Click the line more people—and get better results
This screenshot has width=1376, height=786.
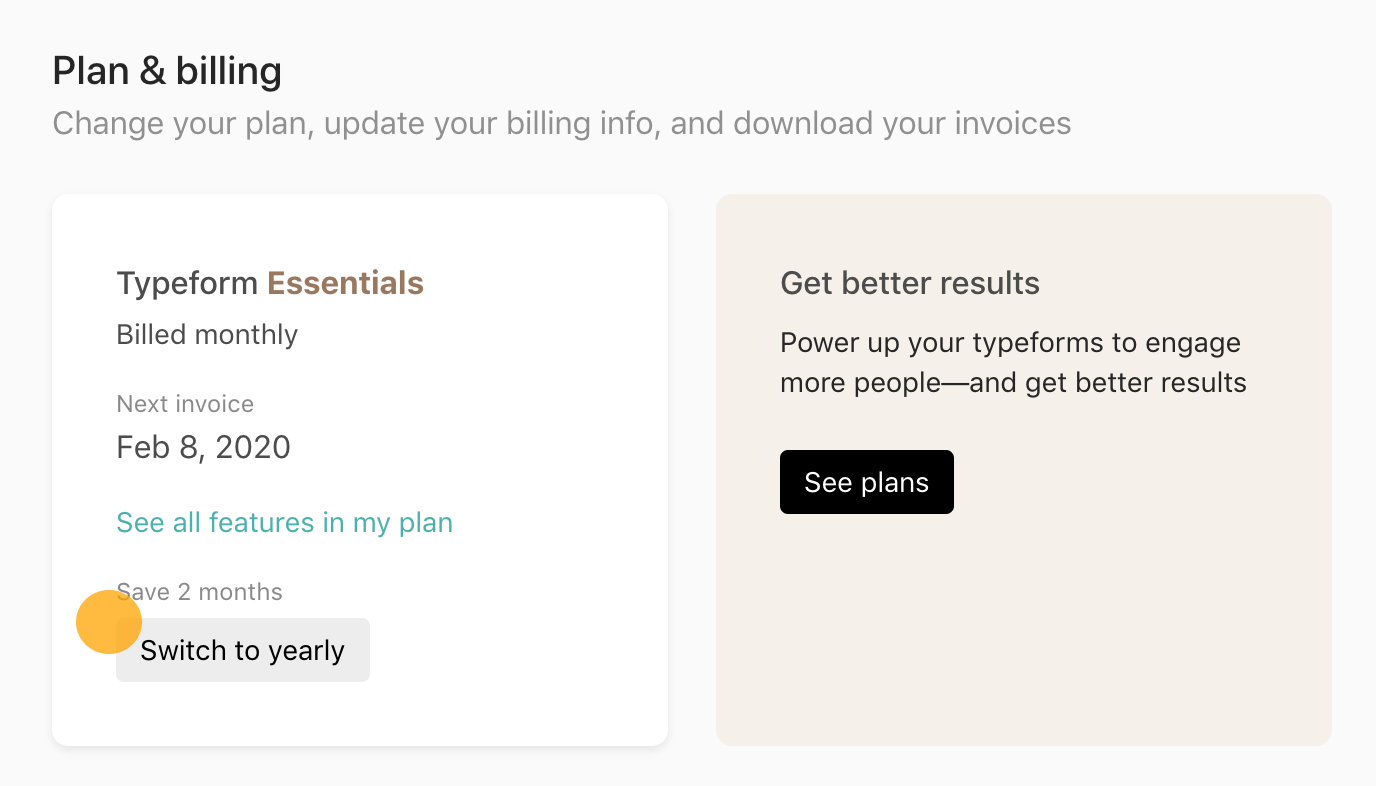(1013, 383)
